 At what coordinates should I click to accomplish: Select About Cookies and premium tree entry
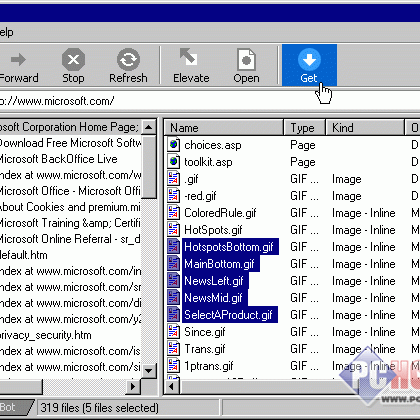70,207
